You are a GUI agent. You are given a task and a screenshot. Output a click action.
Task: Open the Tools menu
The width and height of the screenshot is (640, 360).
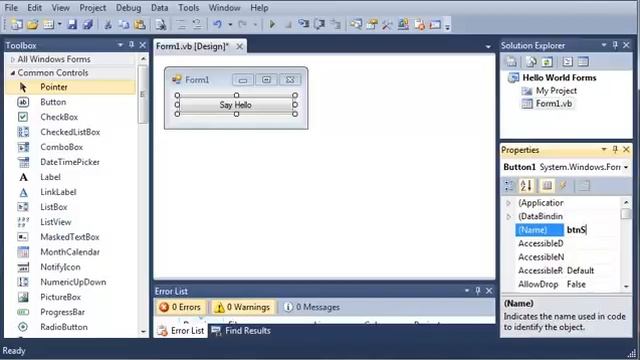click(189, 7)
